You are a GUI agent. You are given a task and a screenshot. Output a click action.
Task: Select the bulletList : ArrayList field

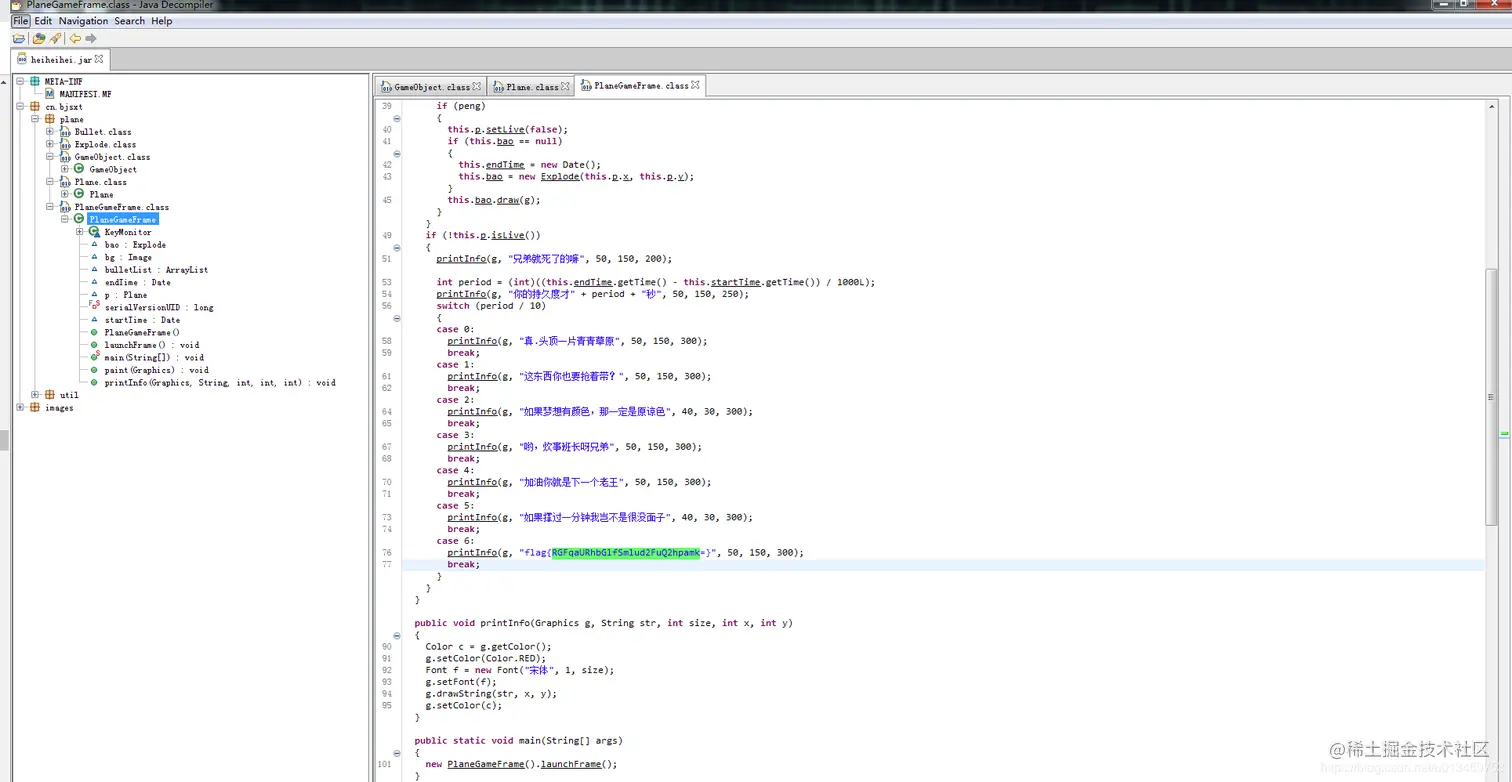tap(156, 270)
